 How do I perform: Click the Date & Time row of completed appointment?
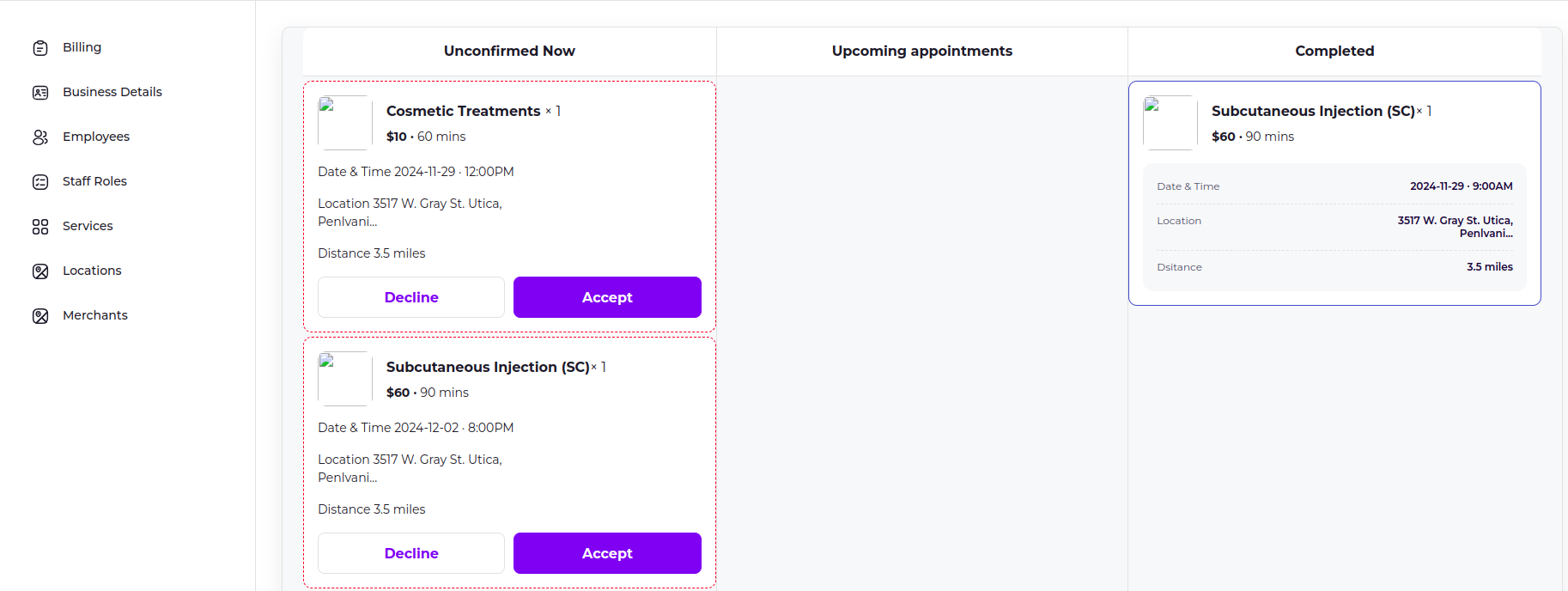(1334, 186)
